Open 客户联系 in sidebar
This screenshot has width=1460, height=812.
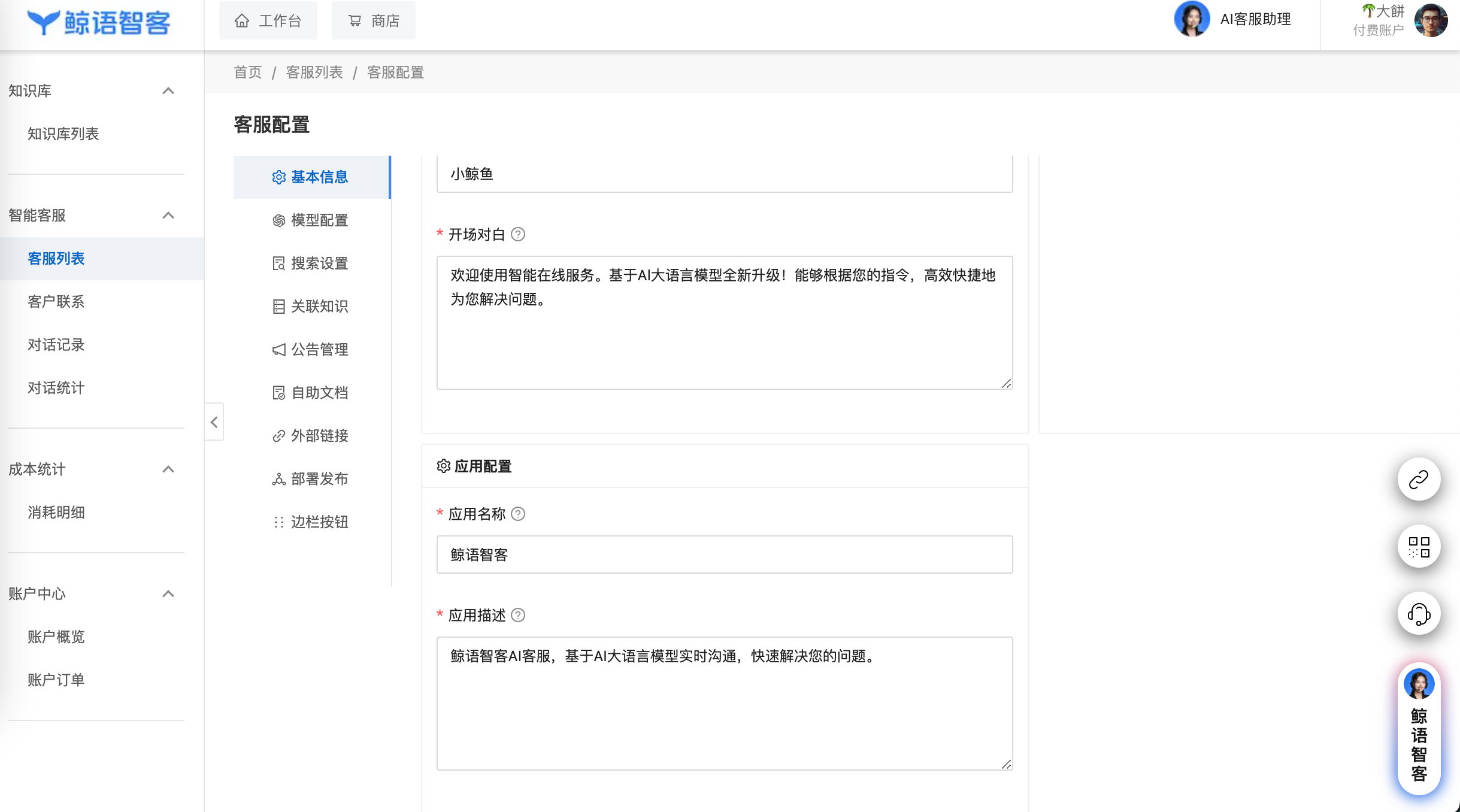(x=102, y=302)
